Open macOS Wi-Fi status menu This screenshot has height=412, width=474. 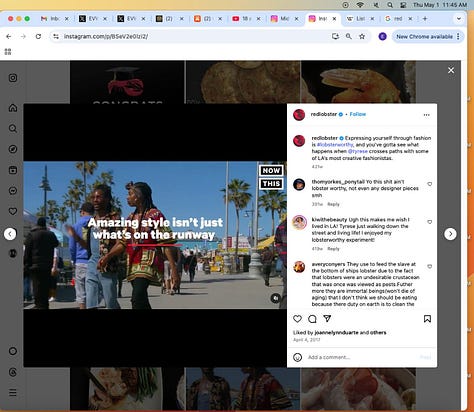pyautogui.click(x=360, y=5)
